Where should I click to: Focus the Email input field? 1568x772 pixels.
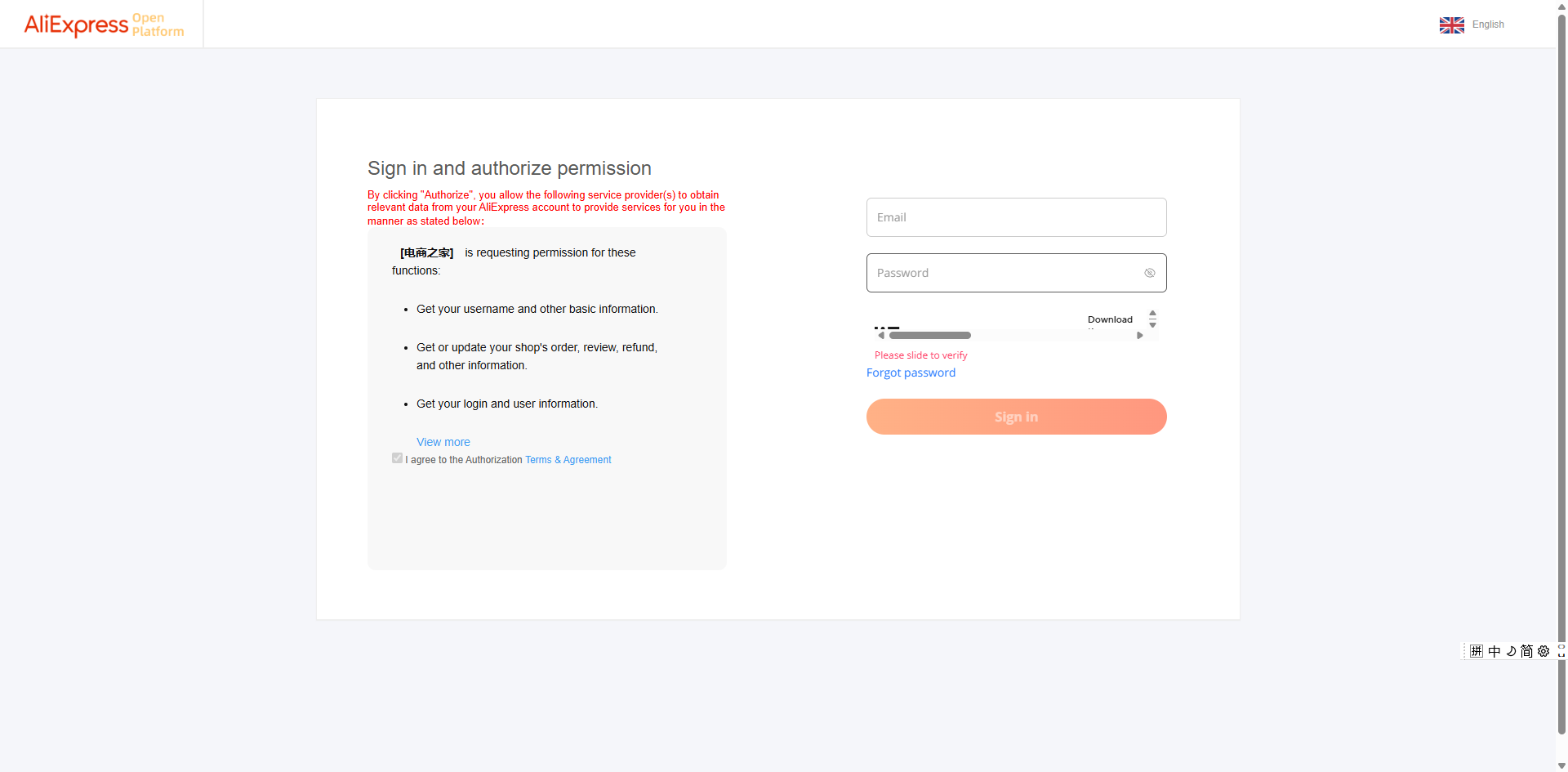pyautogui.click(x=1016, y=217)
